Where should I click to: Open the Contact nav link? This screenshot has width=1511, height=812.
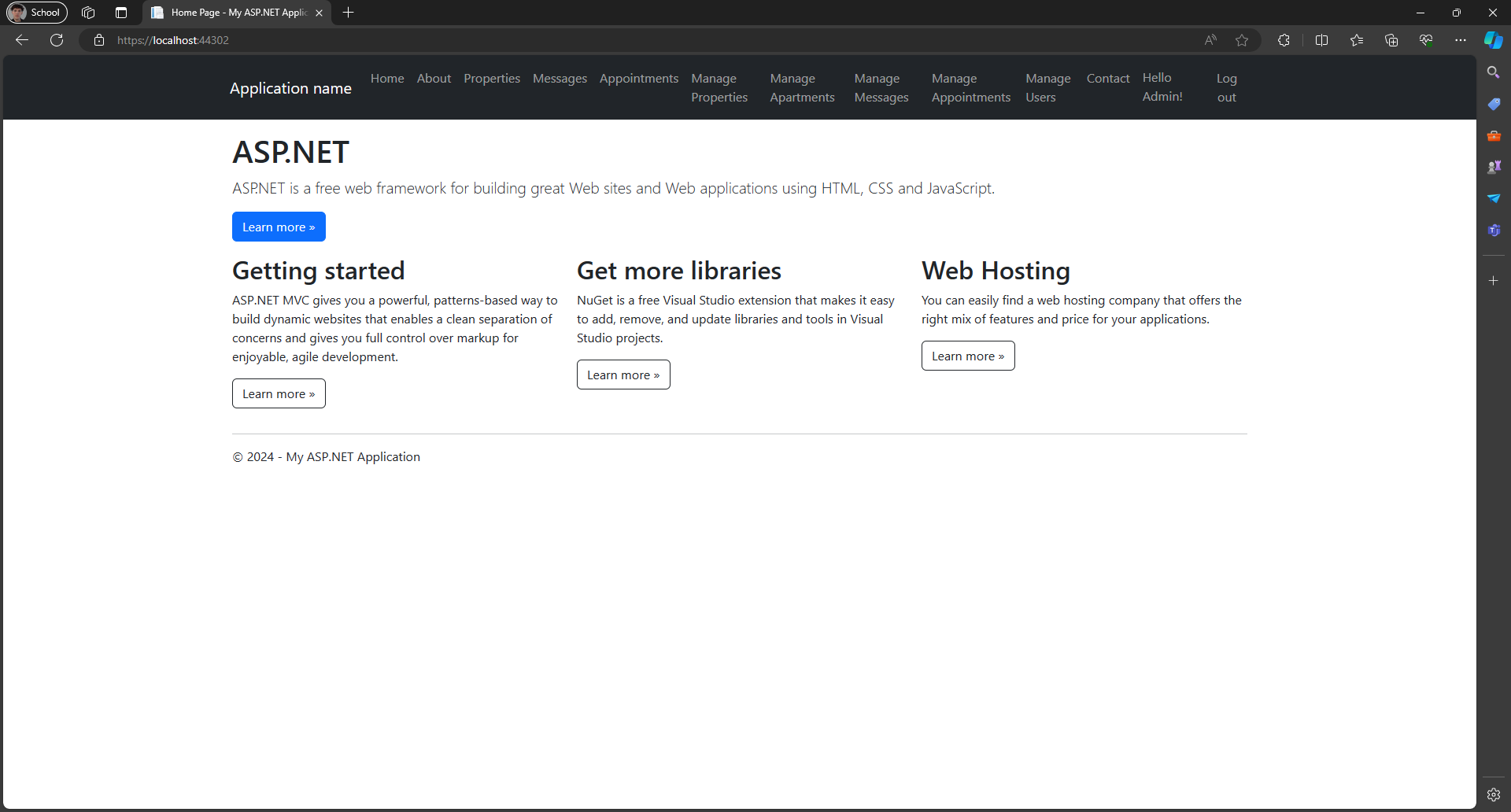tap(1108, 79)
